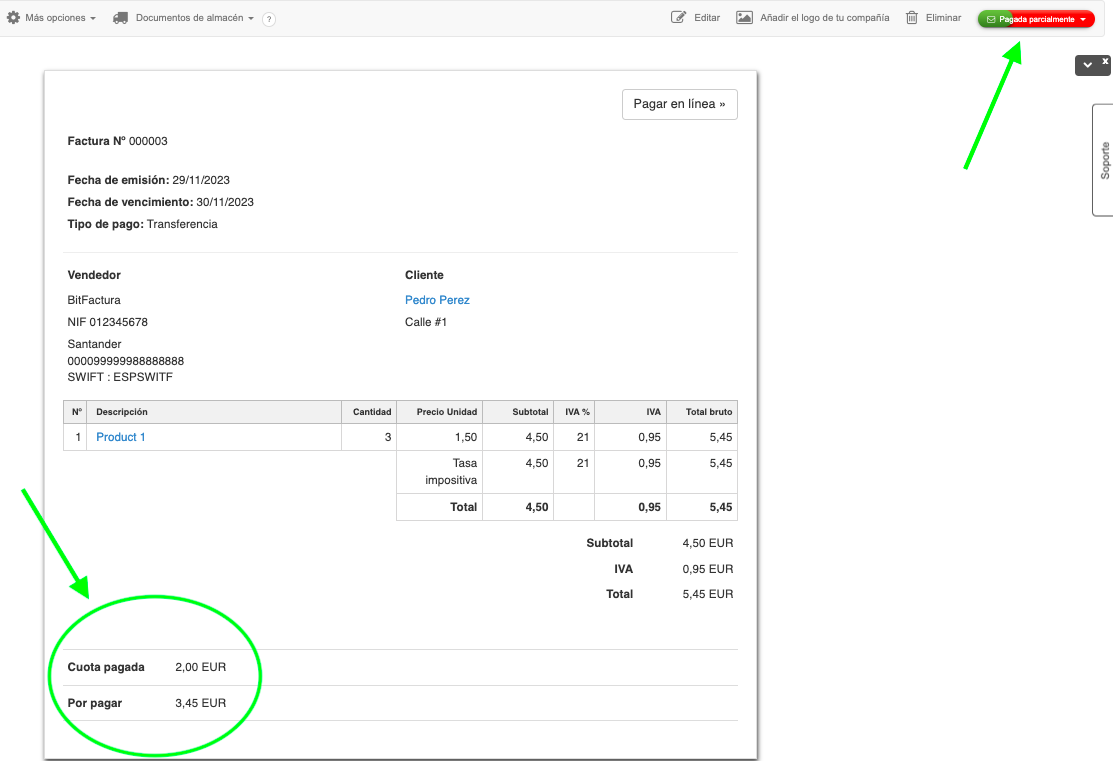Click the truck icon for Documentos de almacén

pyautogui.click(x=121, y=18)
